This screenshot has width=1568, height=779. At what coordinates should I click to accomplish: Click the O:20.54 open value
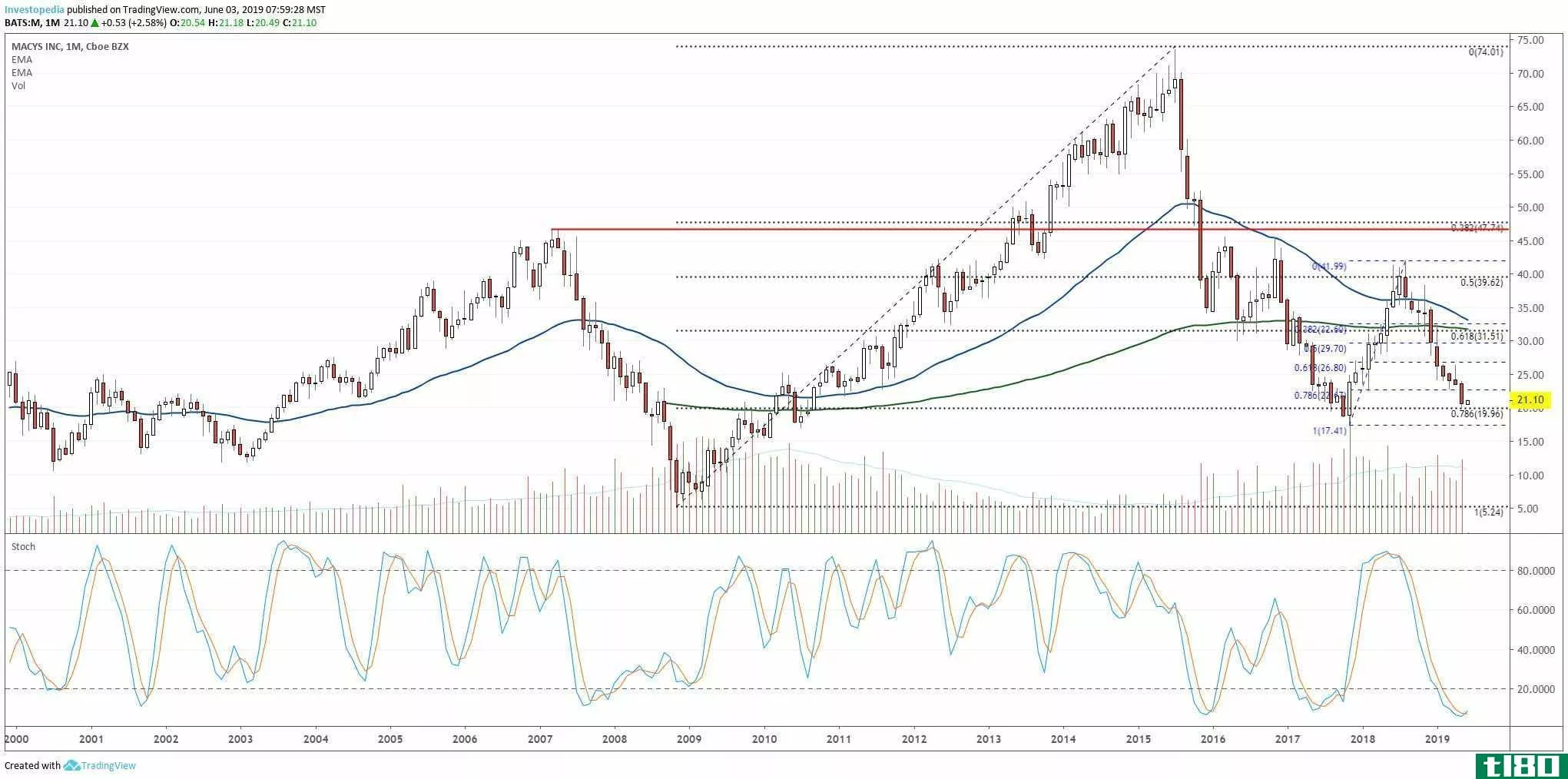point(187,23)
